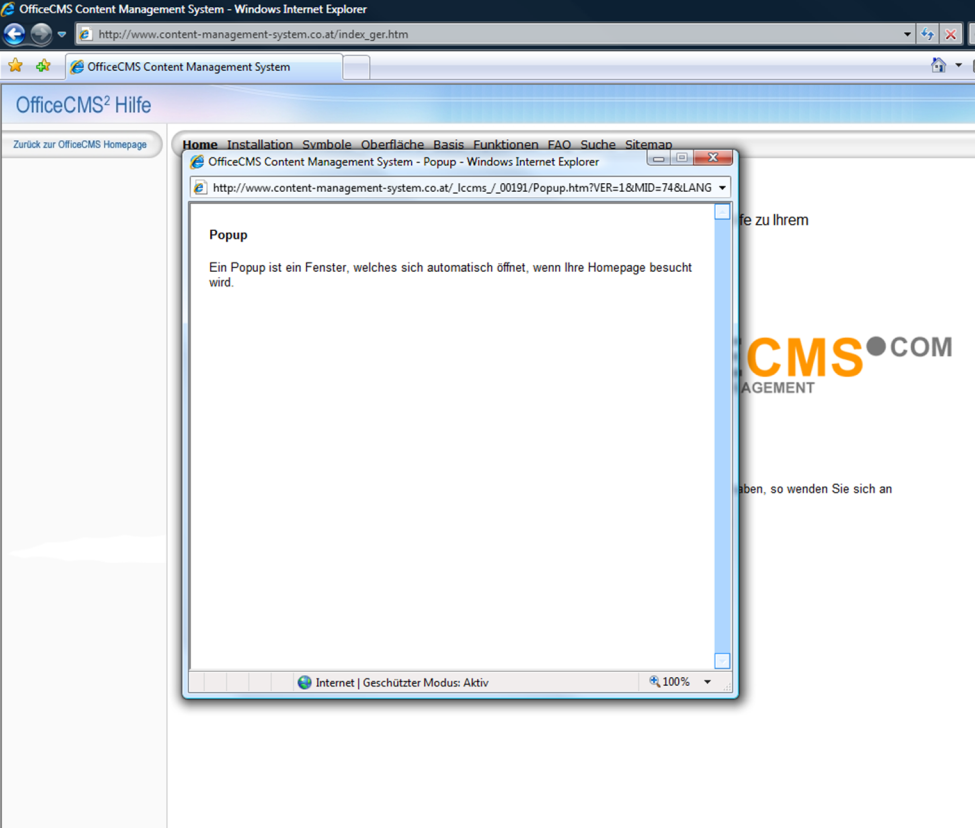The image size is (975, 828).
Task: Click the browser Back arrow button
Action: (14, 34)
